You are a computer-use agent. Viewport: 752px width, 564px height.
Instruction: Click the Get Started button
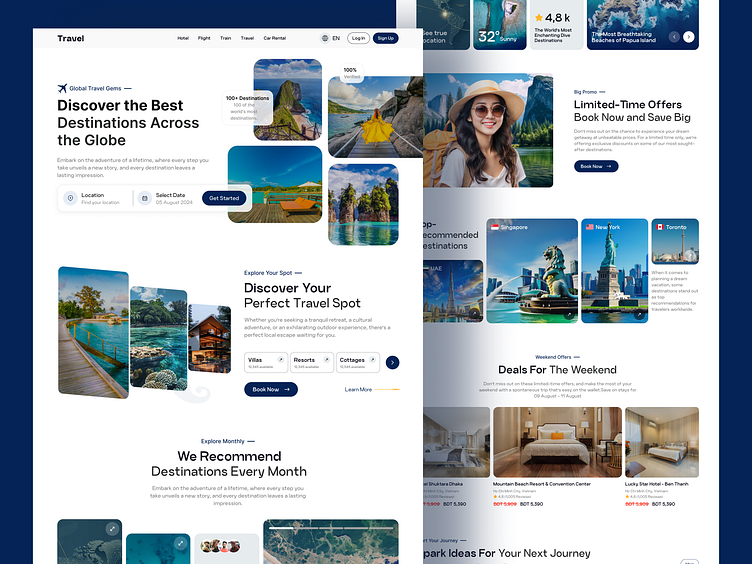coord(224,198)
